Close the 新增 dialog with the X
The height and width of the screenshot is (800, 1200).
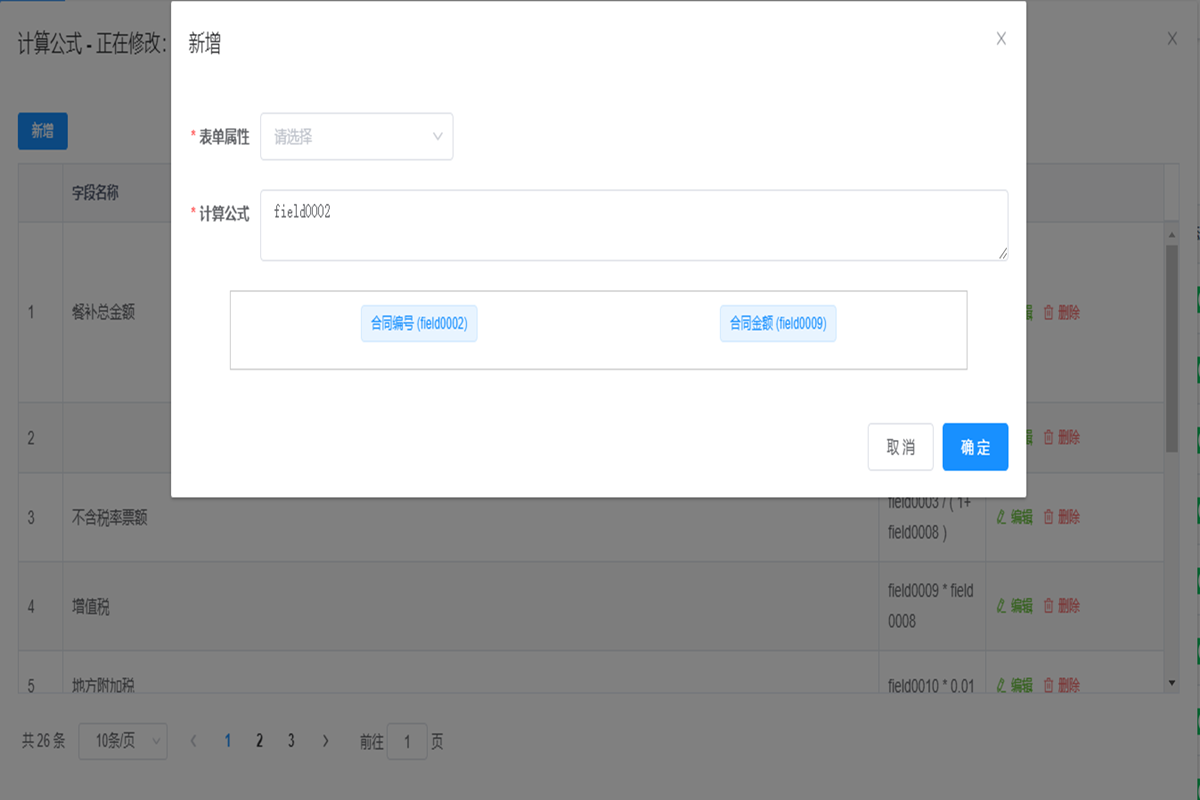(x=1000, y=39)
